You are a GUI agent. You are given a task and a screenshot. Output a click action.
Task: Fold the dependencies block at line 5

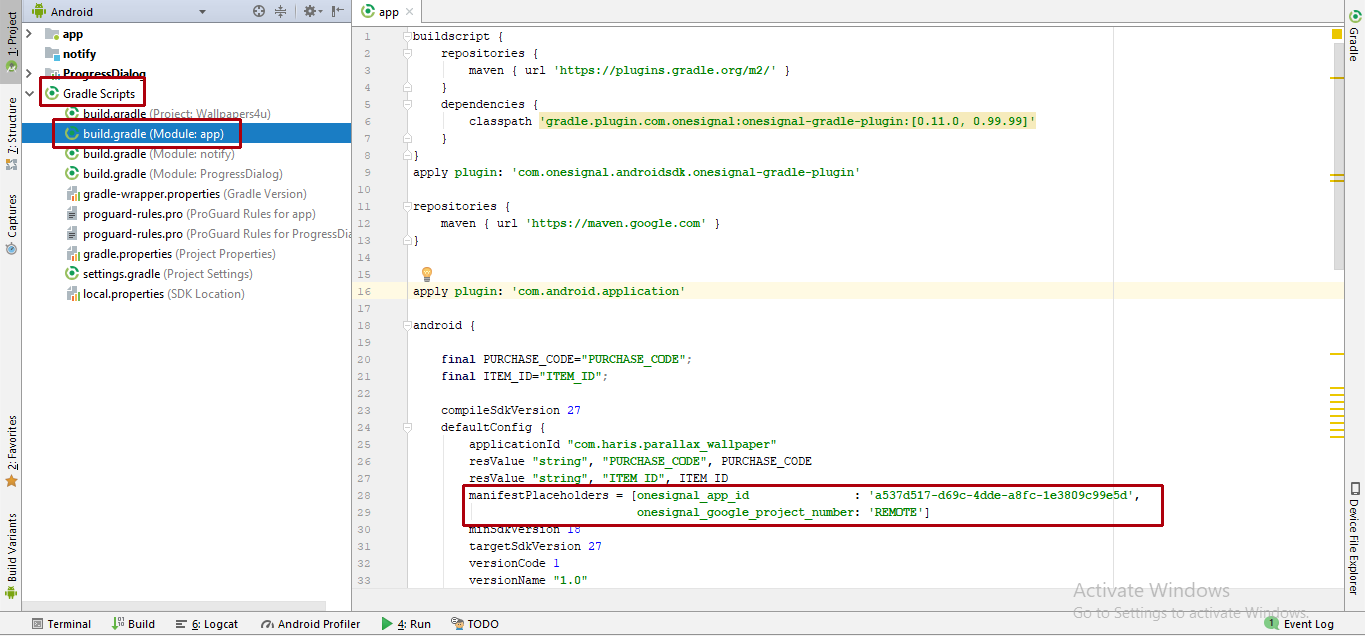click(x=407, y=104)
